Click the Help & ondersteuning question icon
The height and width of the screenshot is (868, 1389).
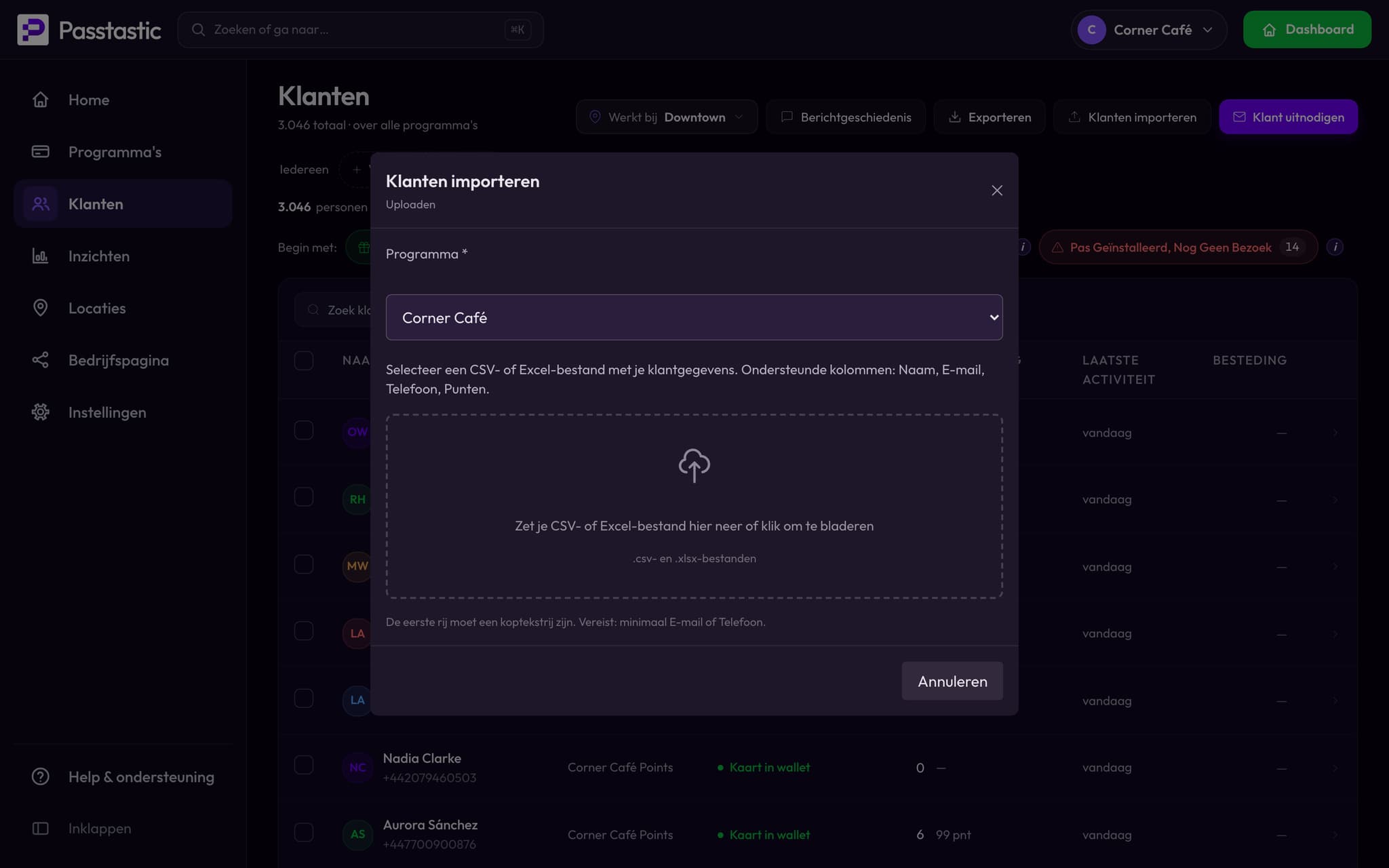coord(41,776)
